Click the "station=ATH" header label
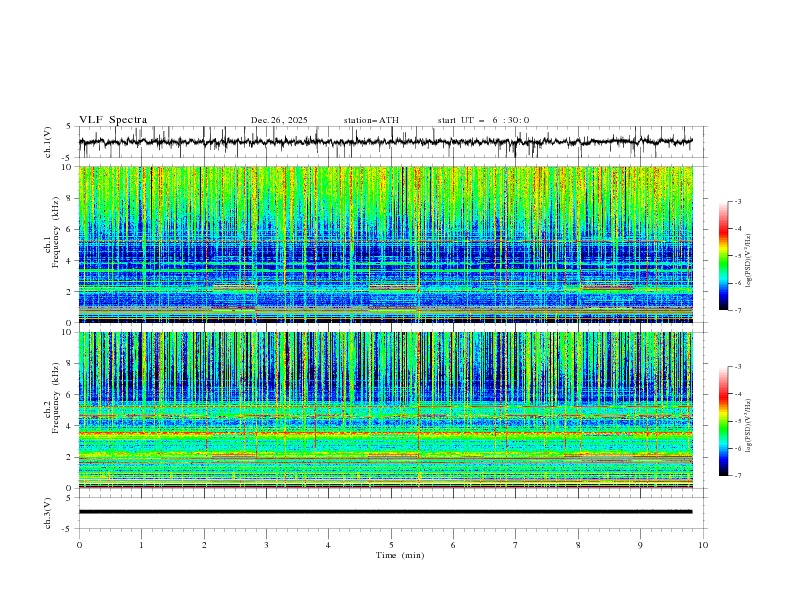 371,120
